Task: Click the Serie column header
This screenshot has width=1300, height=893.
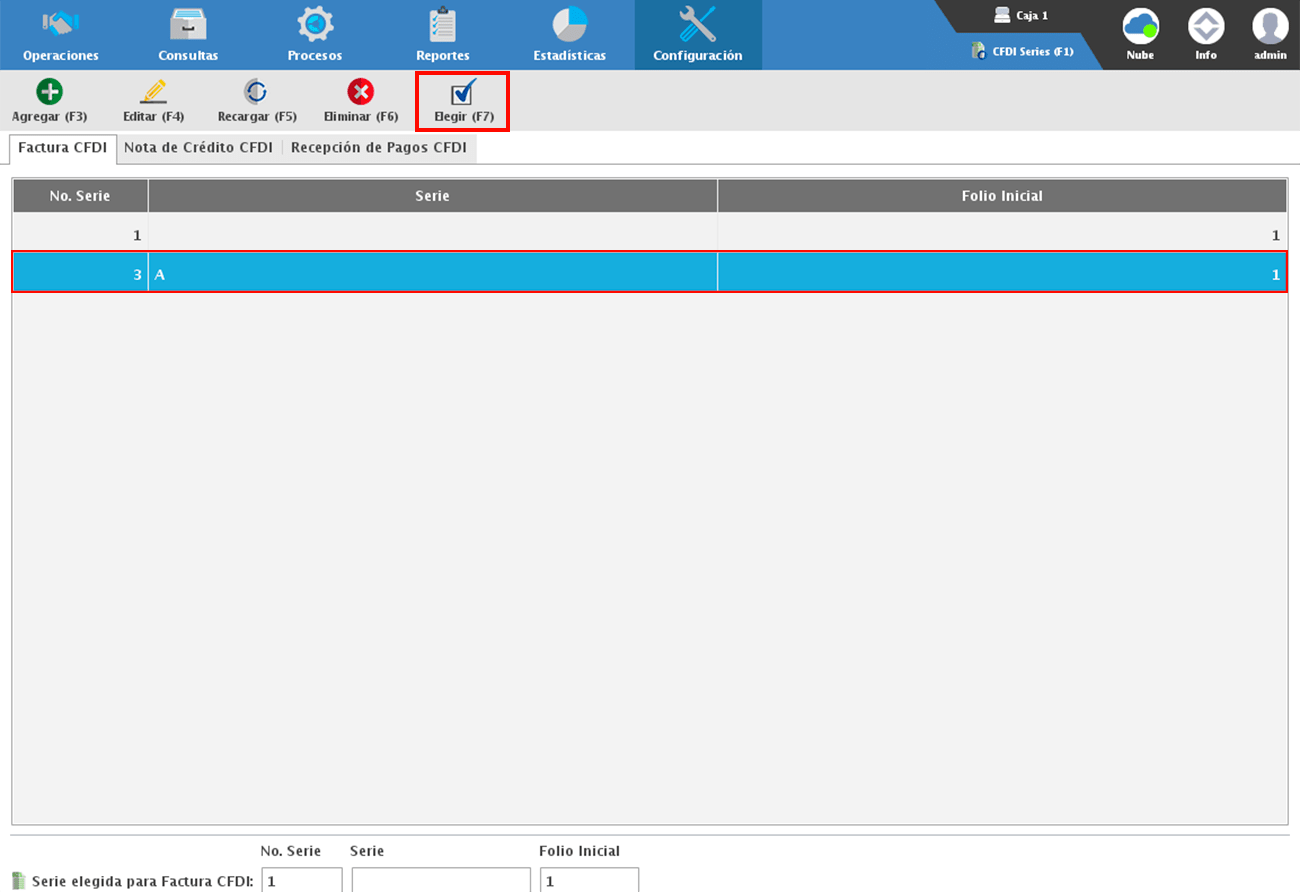Action: click(x=432, y=196)
